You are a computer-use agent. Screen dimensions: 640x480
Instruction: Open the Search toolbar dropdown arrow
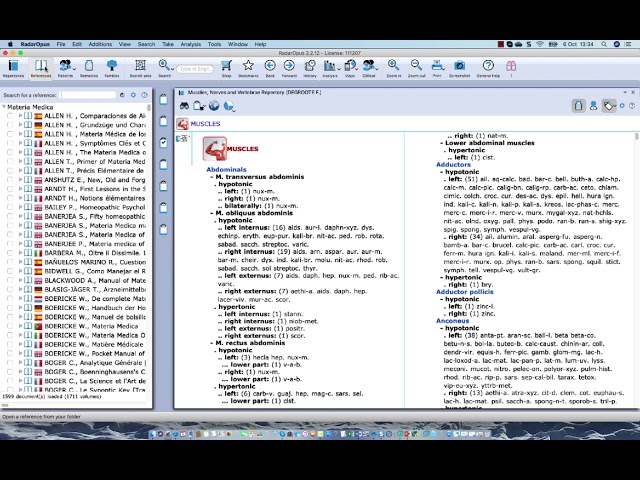[x=172, y=69]
